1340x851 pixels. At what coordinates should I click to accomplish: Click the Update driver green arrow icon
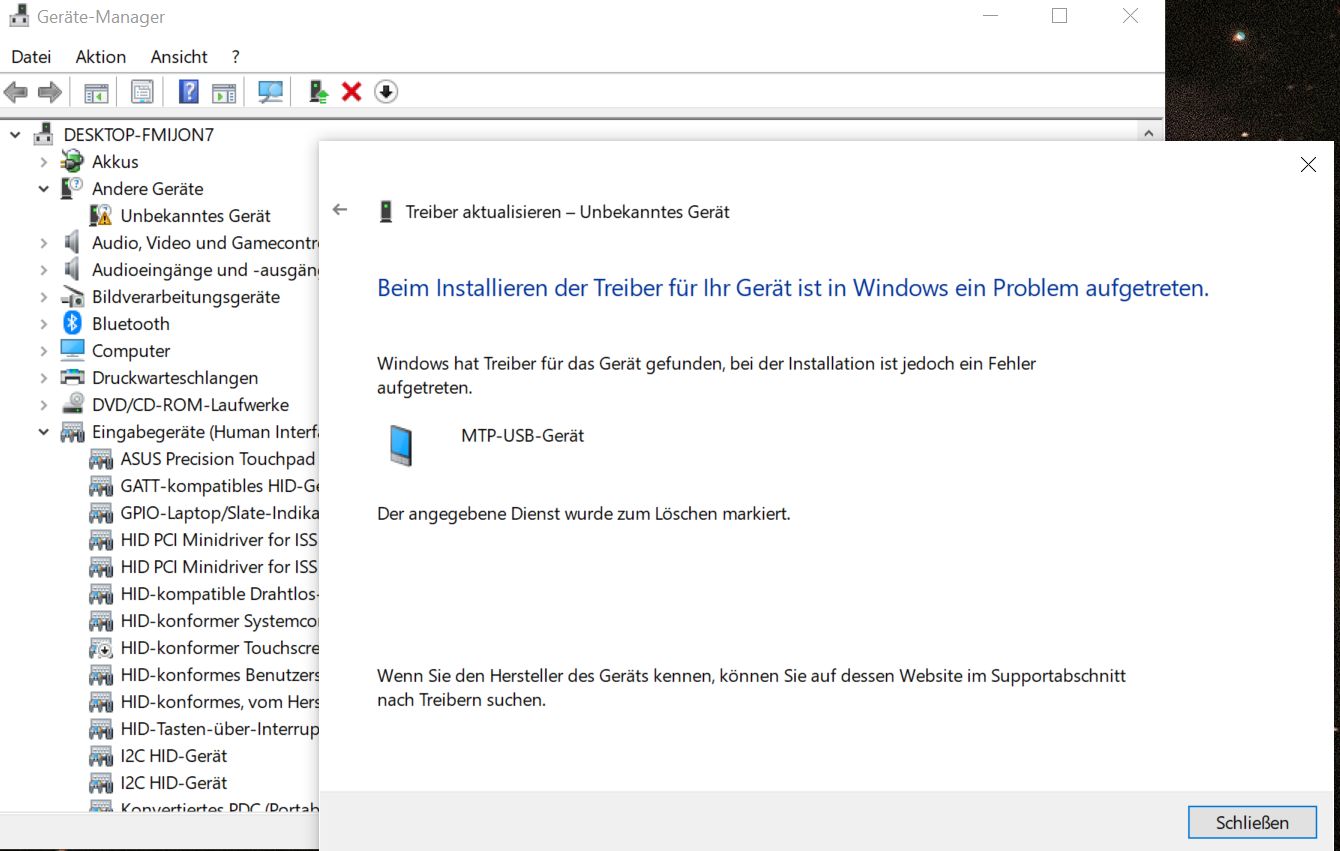click(319, 92)
